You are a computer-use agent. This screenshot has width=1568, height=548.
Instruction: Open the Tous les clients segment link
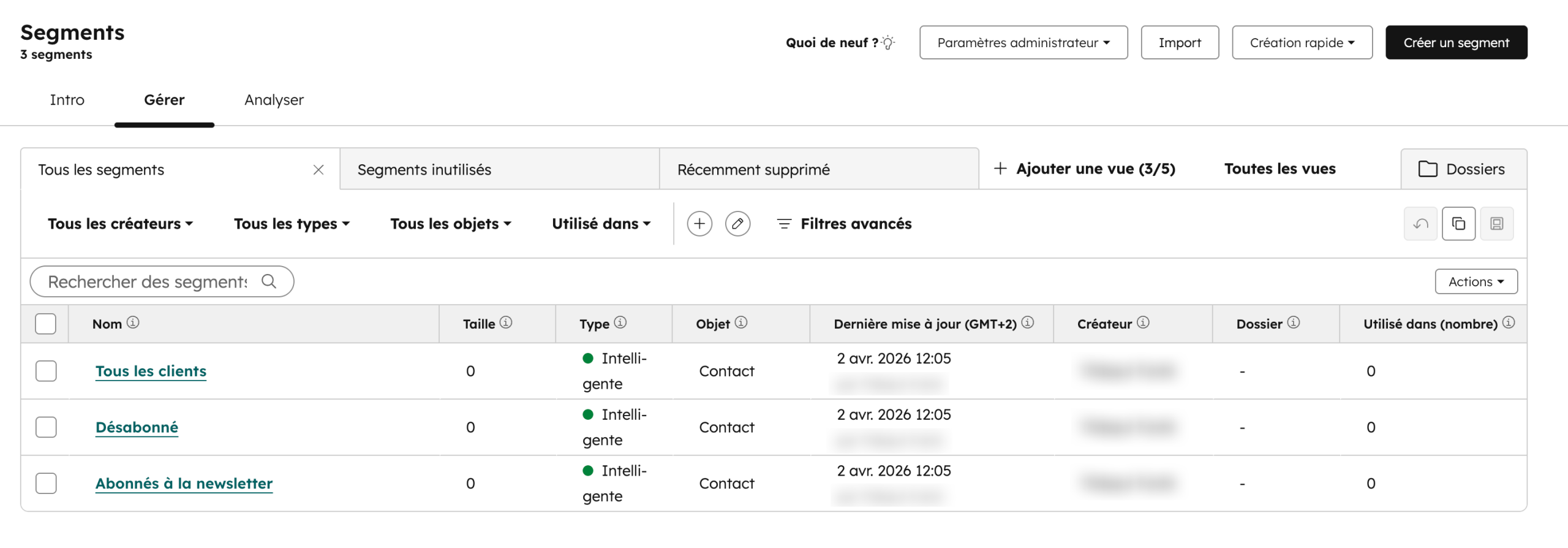pos(151,371)
